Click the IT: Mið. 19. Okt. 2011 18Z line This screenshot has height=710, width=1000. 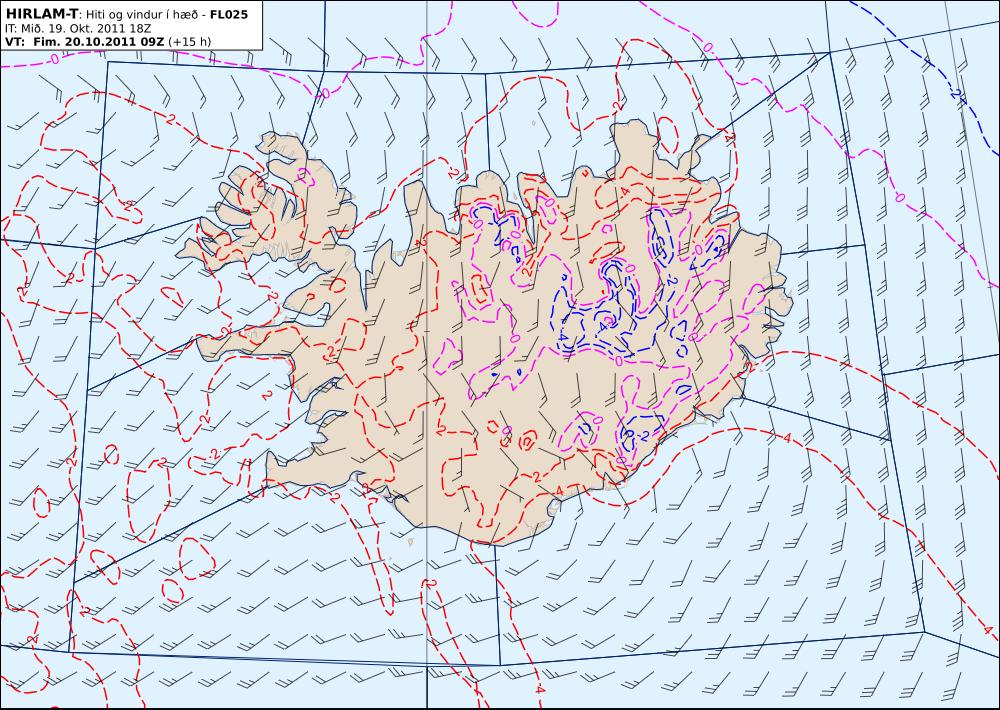coord(78,28)
